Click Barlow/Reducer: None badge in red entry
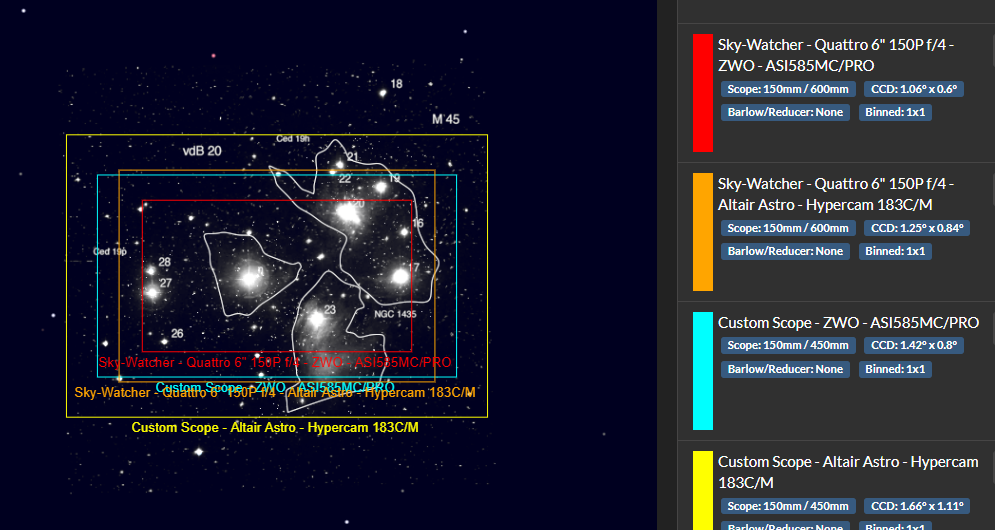 785,112
